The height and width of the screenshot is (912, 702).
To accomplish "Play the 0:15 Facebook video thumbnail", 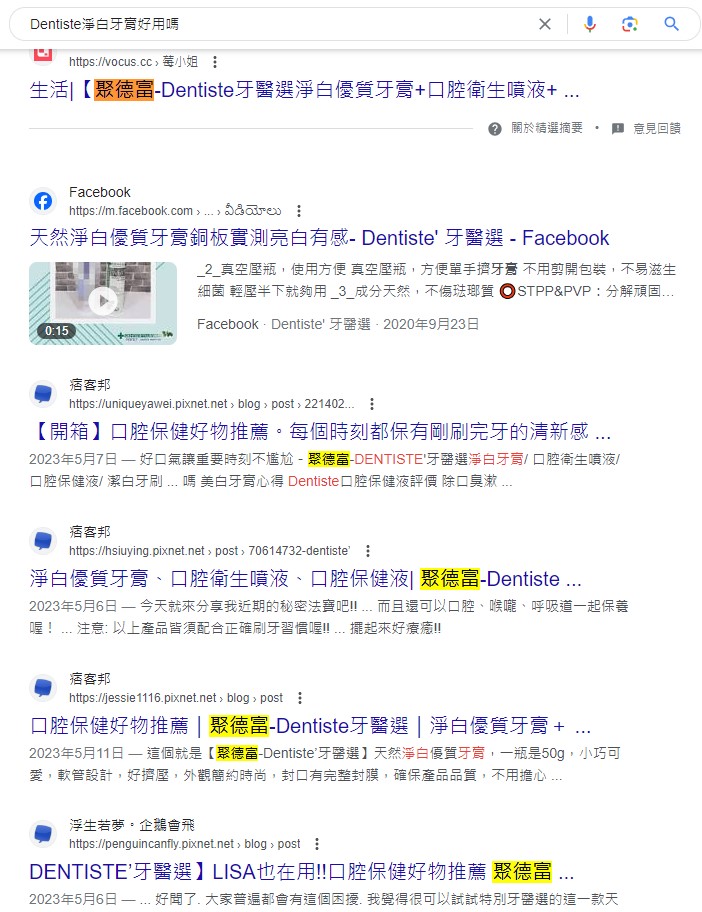I will [103, 303].
